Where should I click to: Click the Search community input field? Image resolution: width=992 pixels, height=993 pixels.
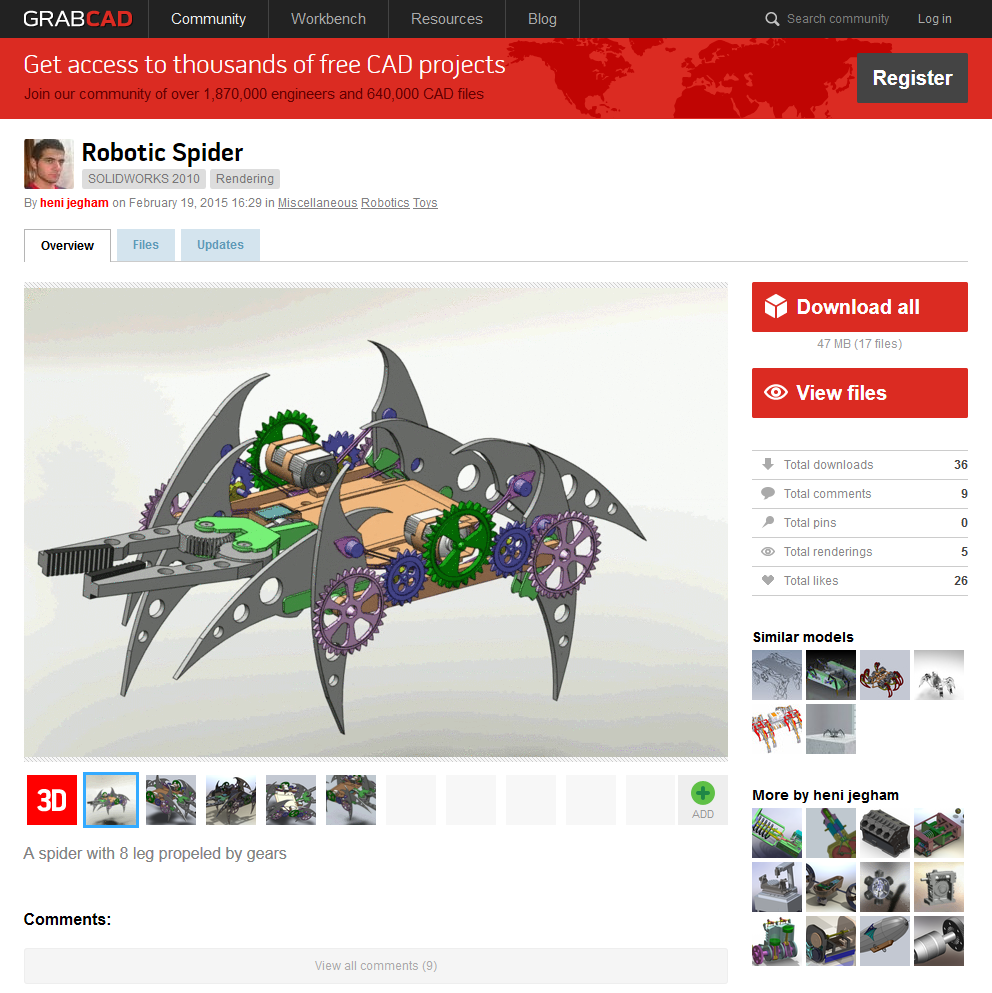837,19
